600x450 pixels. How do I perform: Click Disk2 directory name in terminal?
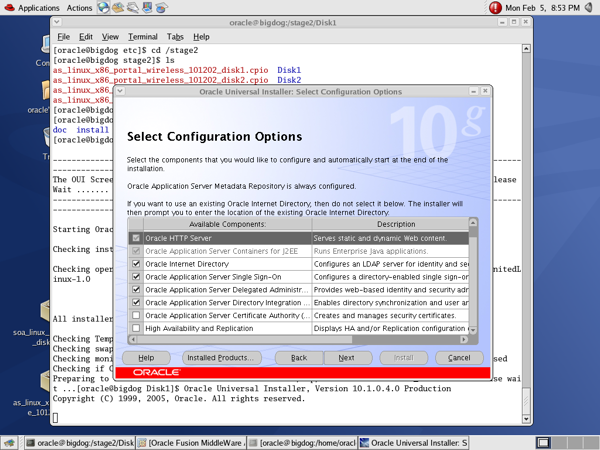289,80
